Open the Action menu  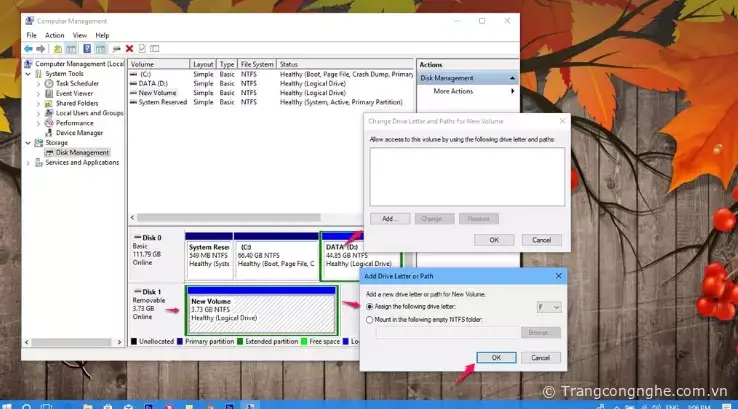click(x=54, y=35)
